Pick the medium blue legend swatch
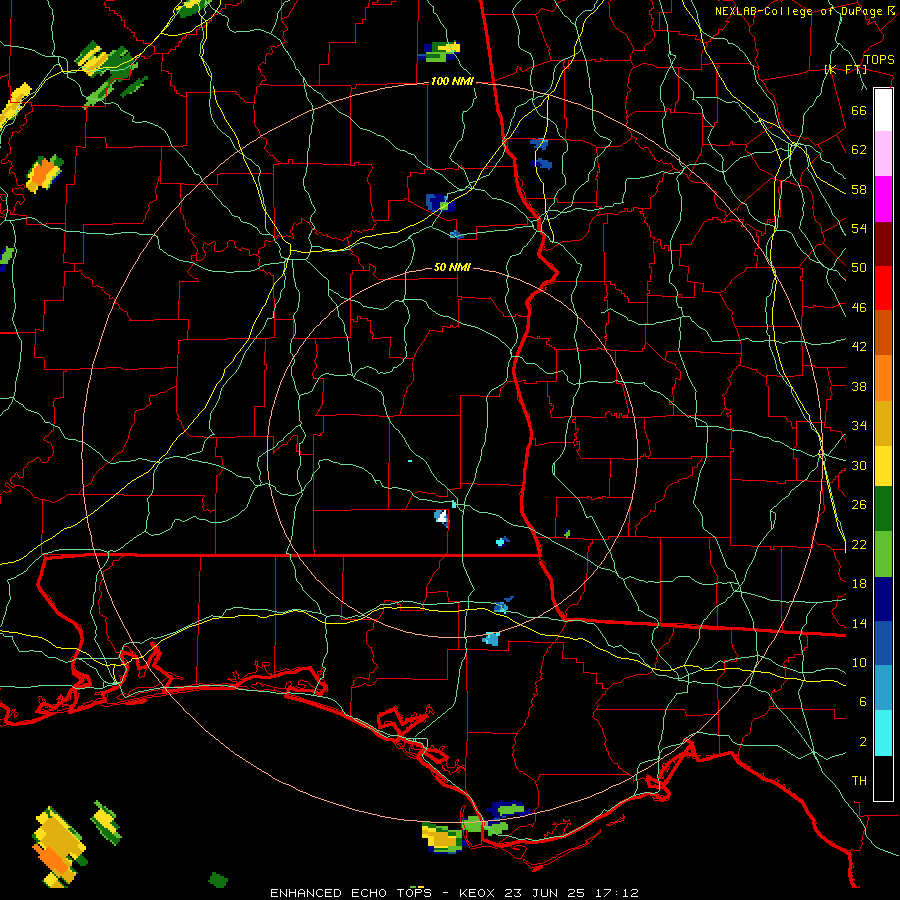This screenshot has height=900, width=900. pos(883,643)
